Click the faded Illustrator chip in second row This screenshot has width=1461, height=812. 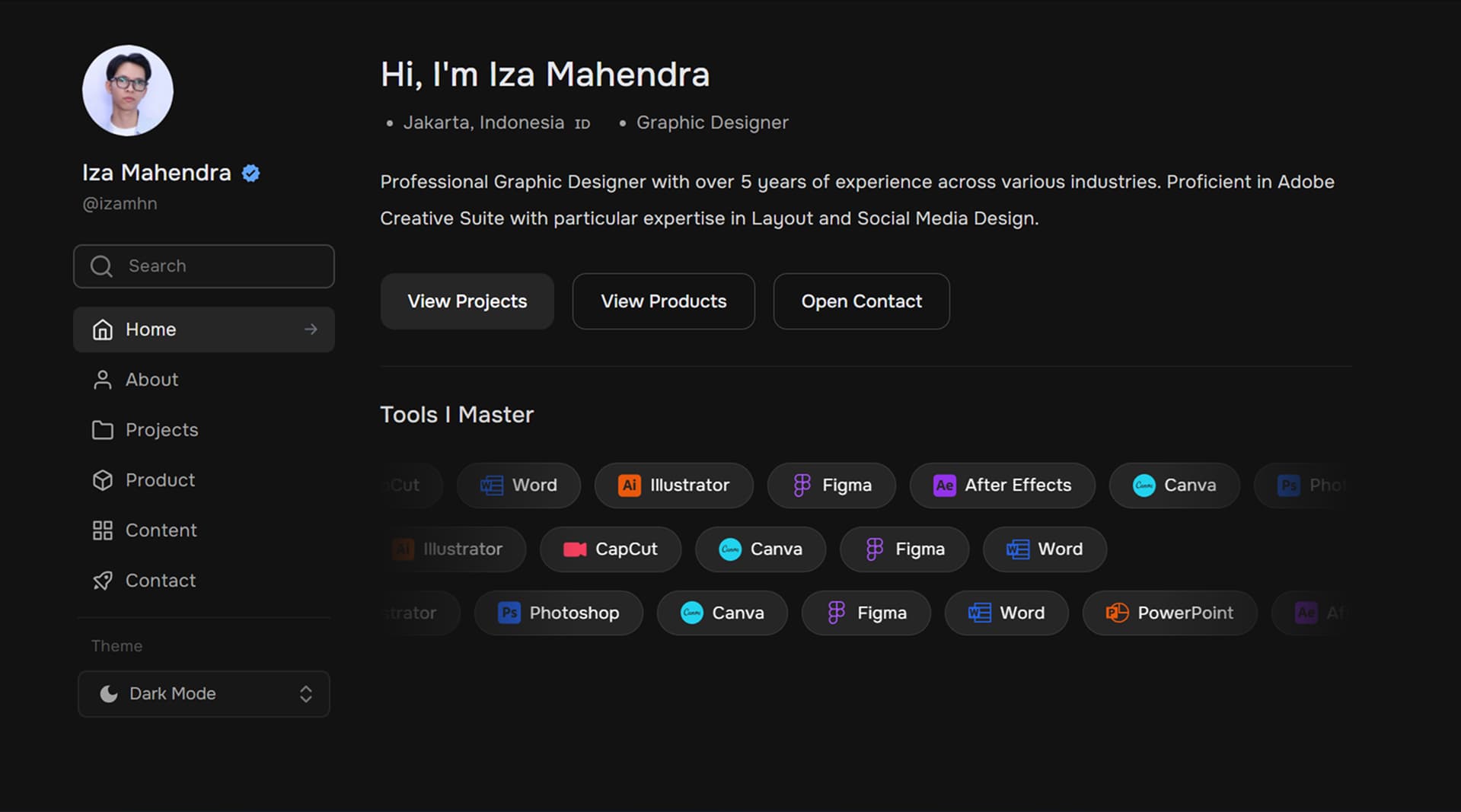click(x=453, y=549)
